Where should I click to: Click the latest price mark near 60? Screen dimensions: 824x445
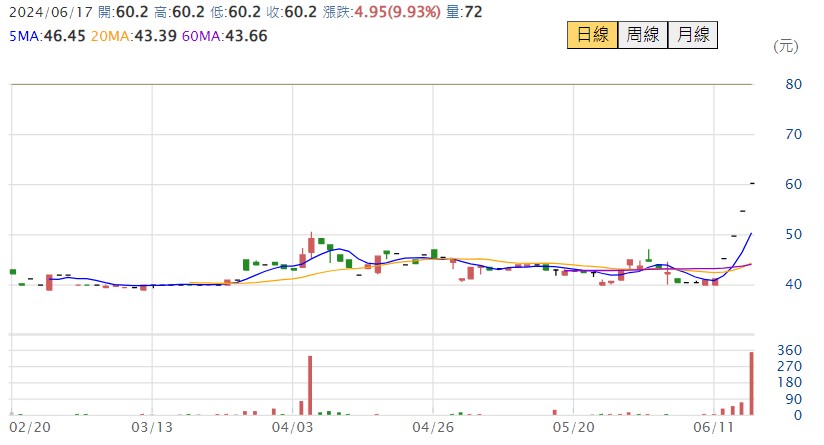click(751, 183)
